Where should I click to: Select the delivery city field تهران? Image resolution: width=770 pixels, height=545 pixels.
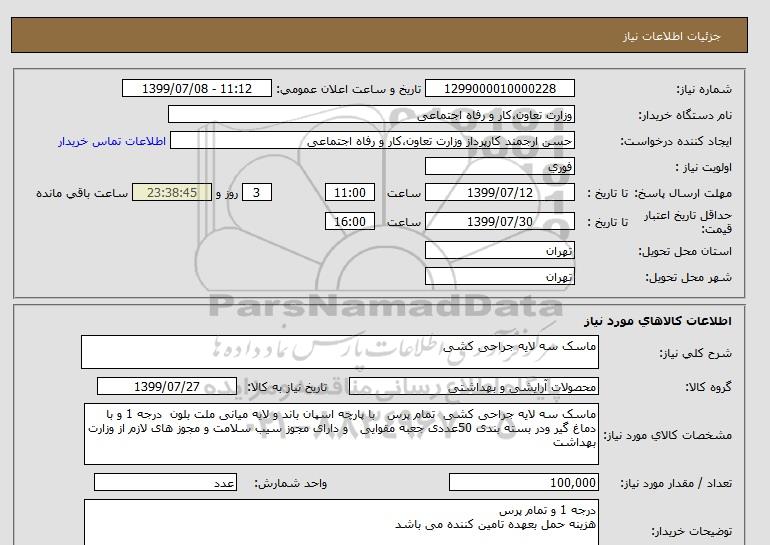coord(499,276)
